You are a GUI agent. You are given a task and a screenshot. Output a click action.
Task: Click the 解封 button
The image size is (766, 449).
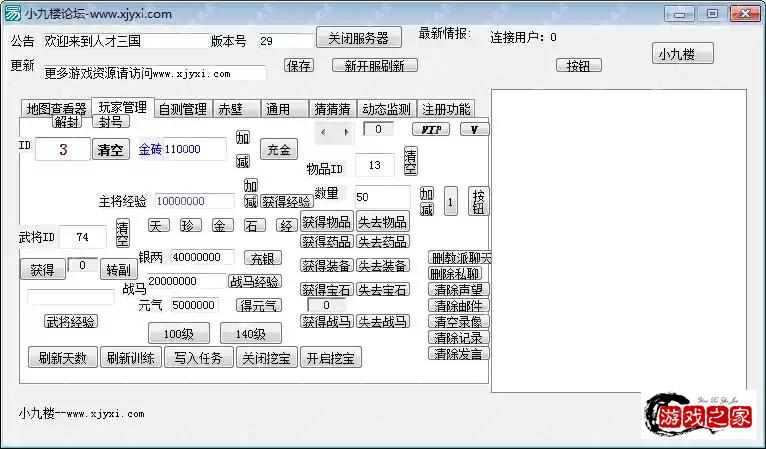point(67,121)
